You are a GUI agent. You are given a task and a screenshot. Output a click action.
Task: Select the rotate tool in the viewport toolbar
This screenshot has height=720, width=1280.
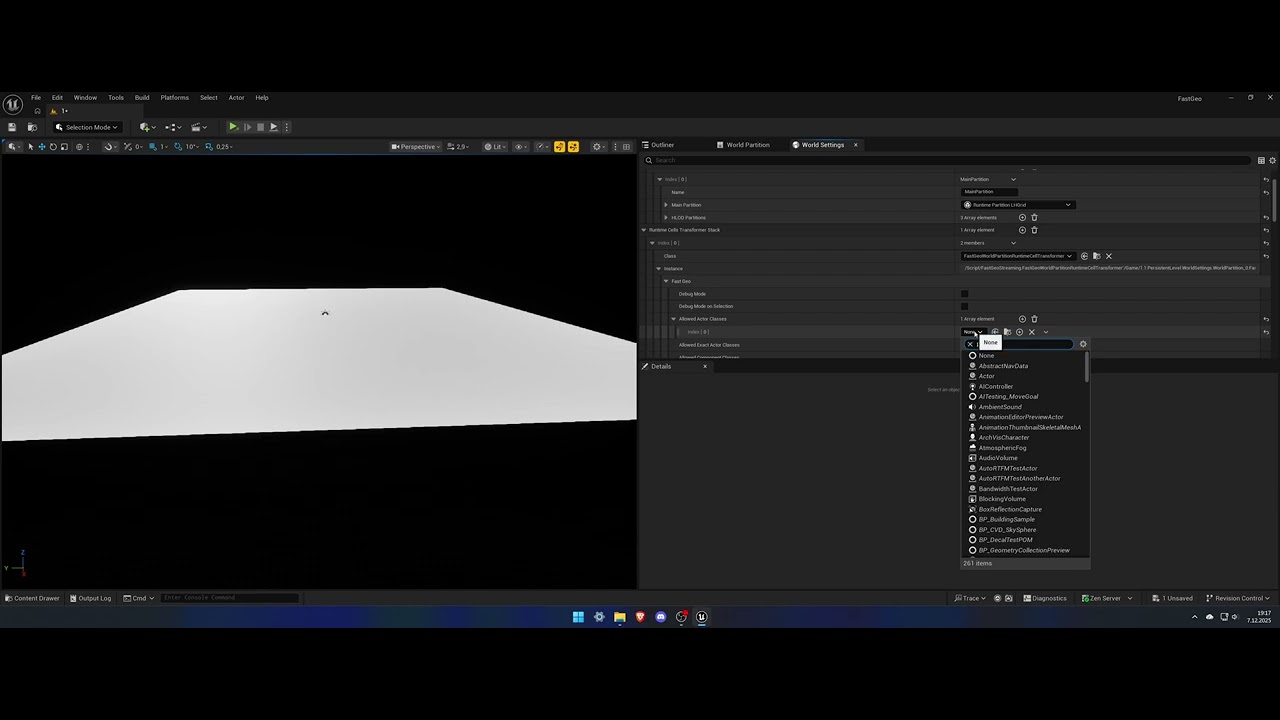(53, 147)
